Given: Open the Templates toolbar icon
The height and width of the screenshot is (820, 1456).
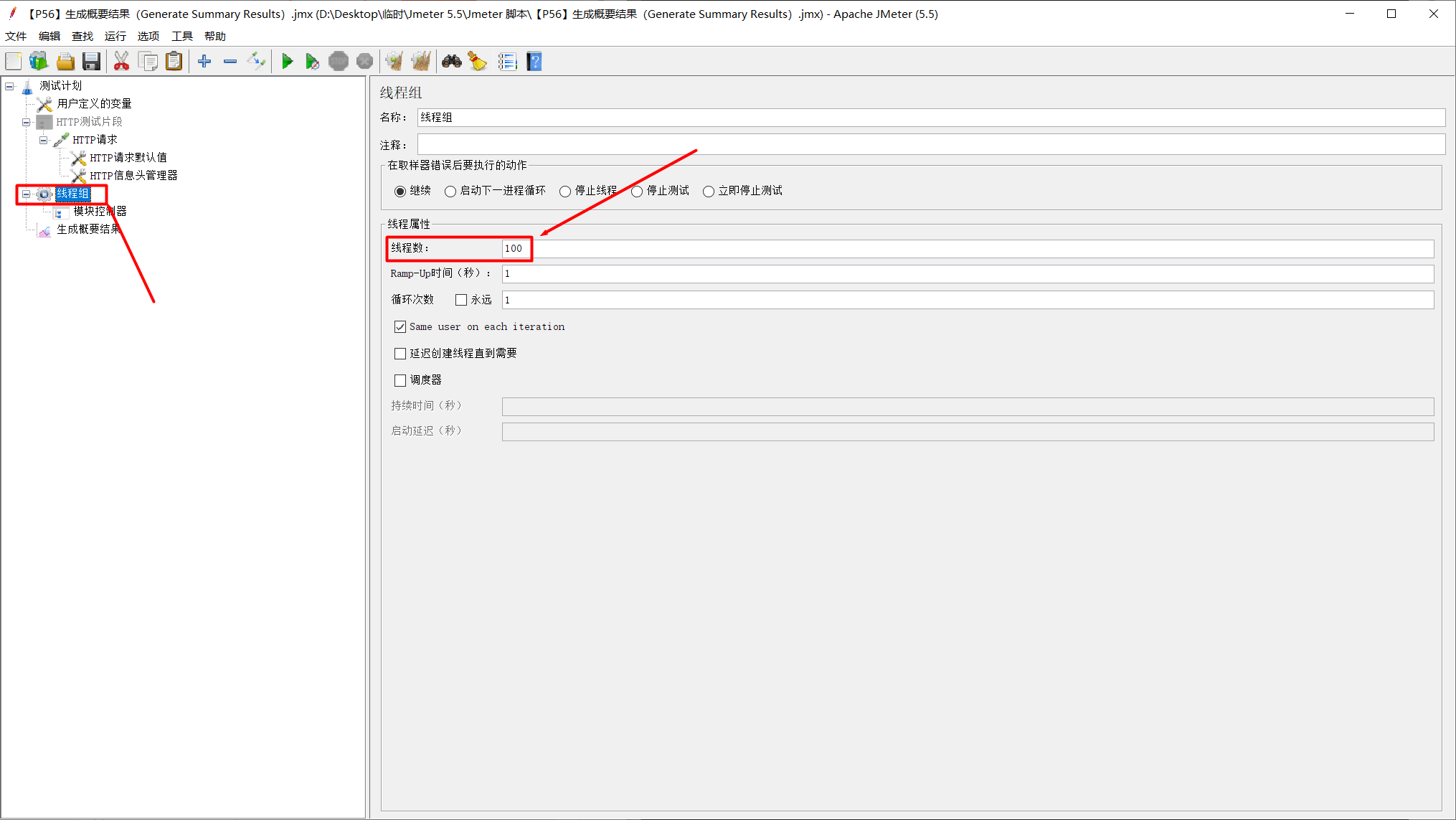Looking at the screenshot, I should [x=39, y=62].
